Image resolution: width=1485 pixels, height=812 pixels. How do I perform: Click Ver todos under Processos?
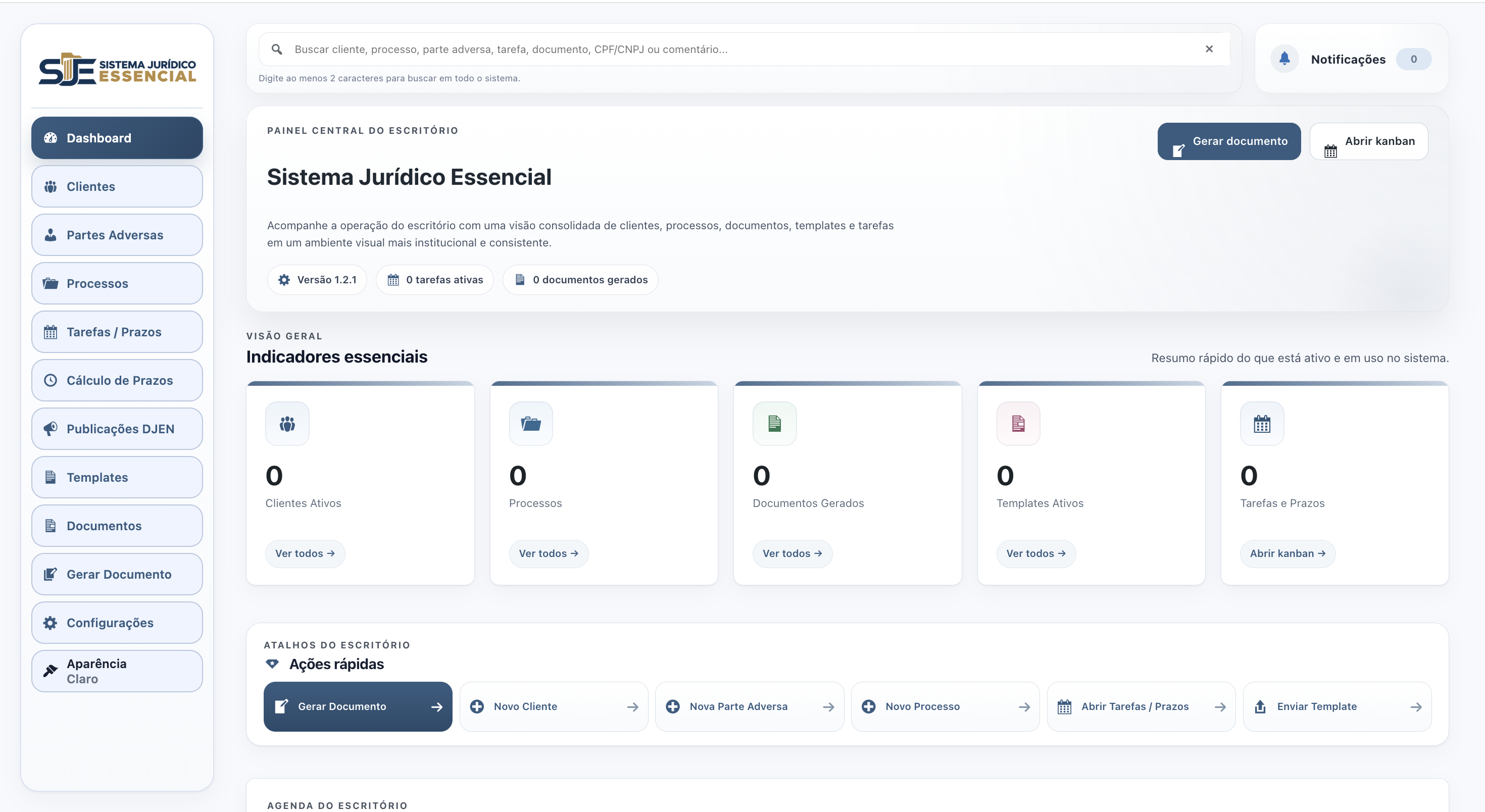click(x=549, y=553)
